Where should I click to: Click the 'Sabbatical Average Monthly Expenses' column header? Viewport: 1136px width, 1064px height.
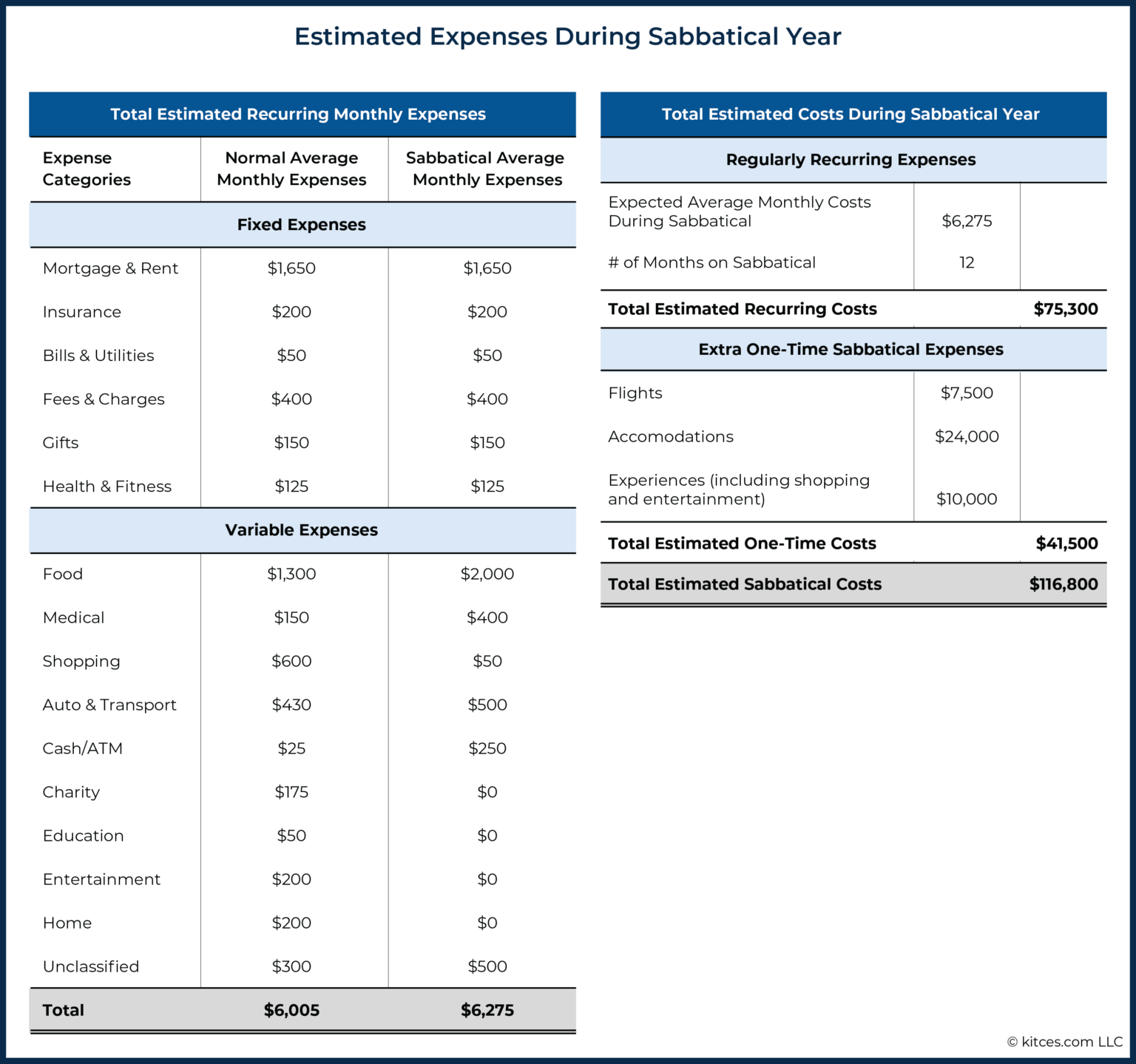487,169
